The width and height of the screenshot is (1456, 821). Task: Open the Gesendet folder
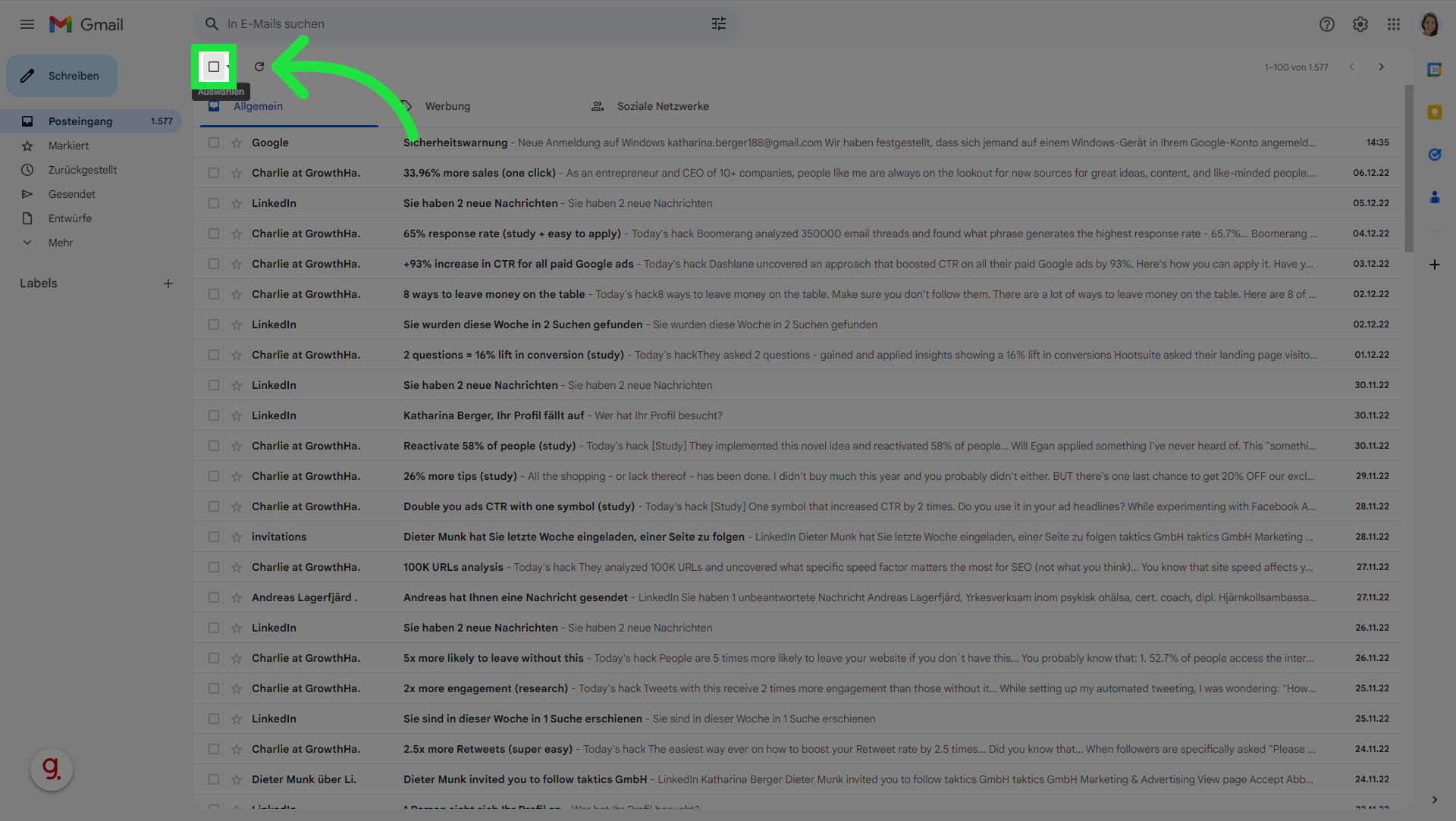click(91, 194)
